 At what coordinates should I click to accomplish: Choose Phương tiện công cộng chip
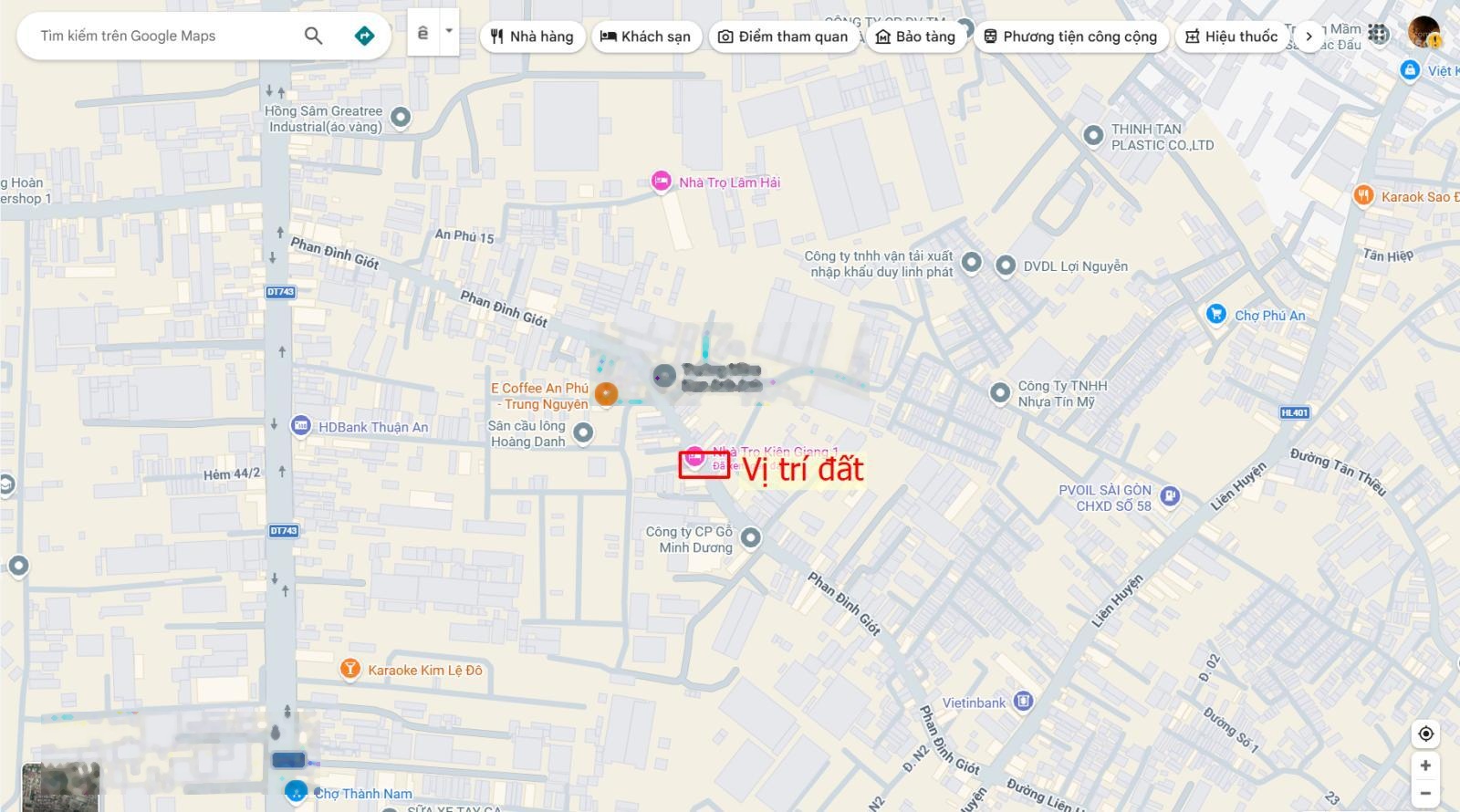pyautogui.click(x=1070, y=36)
